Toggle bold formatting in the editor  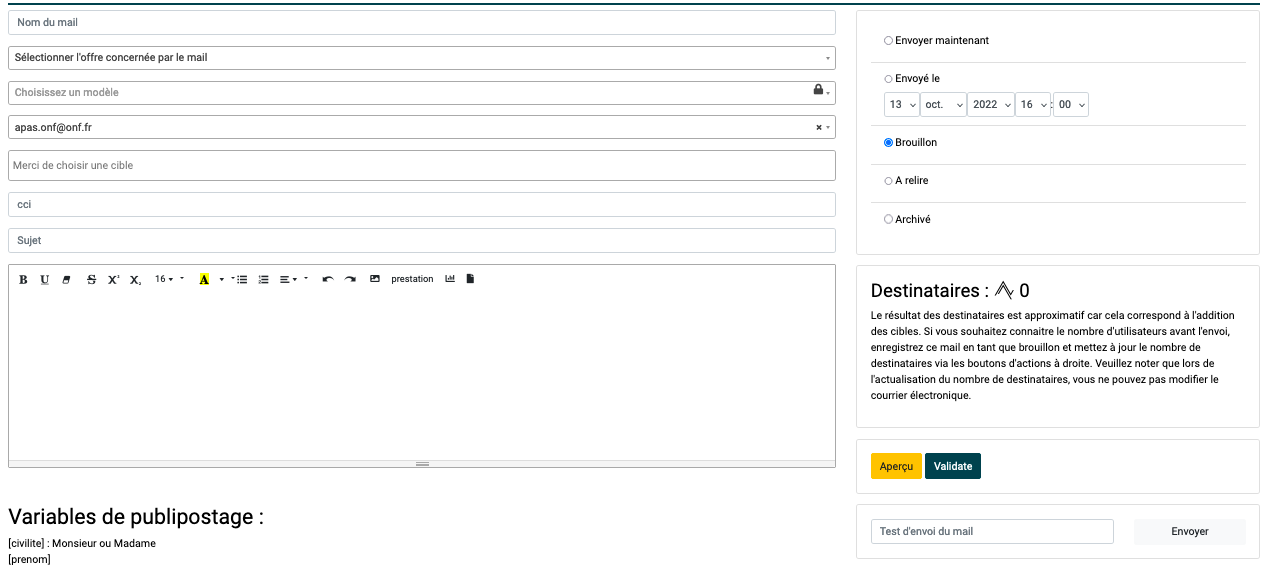[x=23, y=280]
